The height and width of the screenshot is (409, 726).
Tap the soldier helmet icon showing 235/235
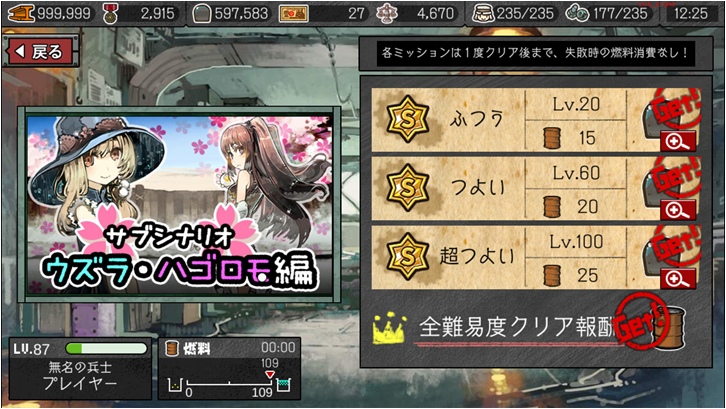(x=483, y=14)
